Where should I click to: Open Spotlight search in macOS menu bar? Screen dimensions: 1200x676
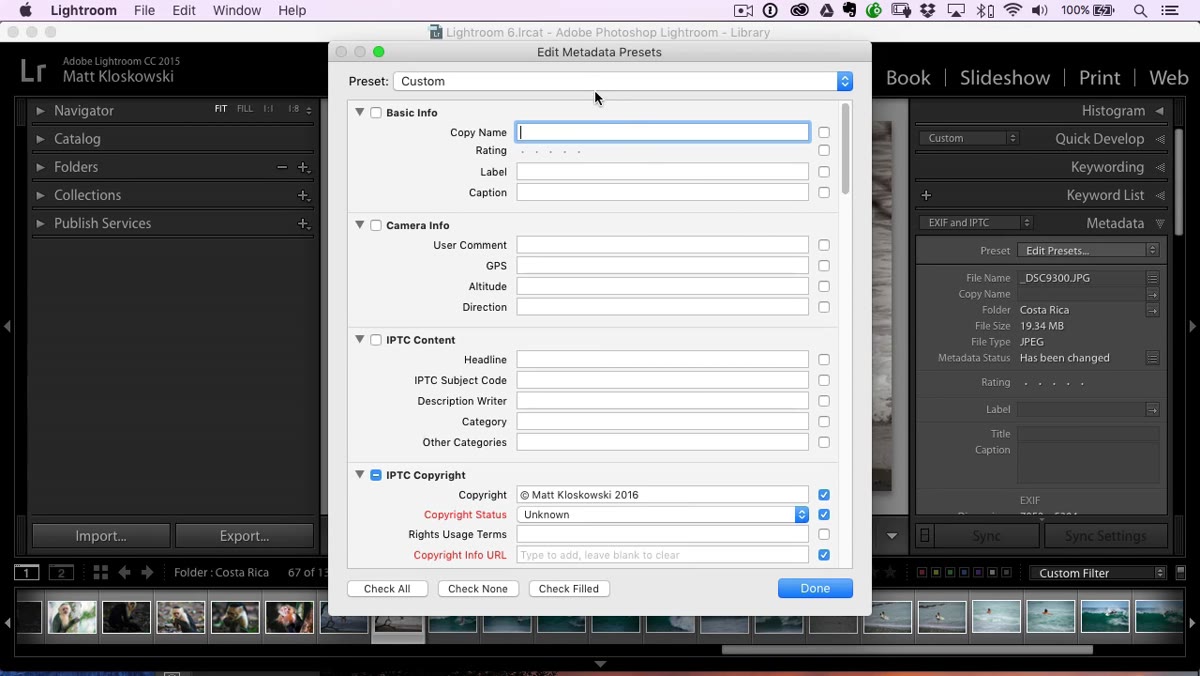(1141, 10)
